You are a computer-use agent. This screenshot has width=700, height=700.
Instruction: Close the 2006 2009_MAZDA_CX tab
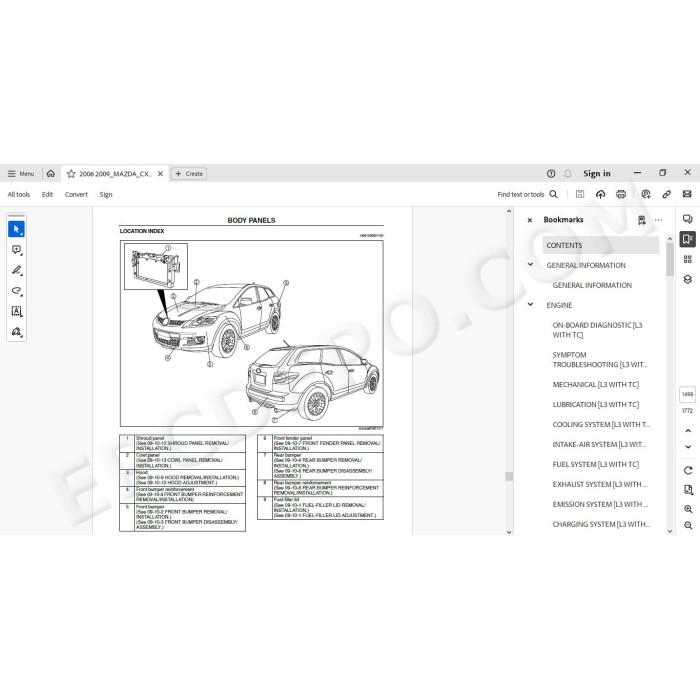pyautogui.click(x=160, y=174)
